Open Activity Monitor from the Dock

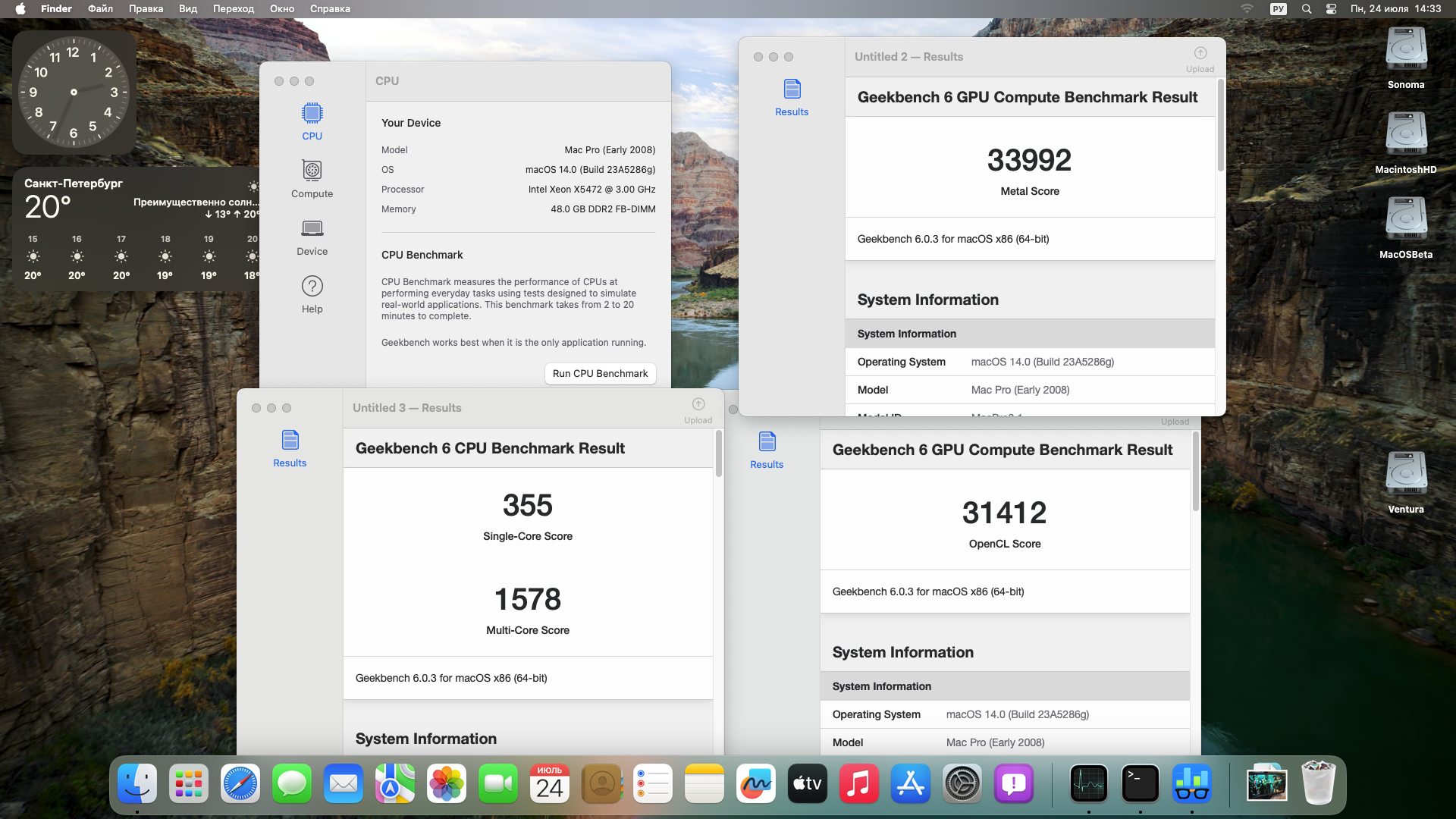(1089, 783)
